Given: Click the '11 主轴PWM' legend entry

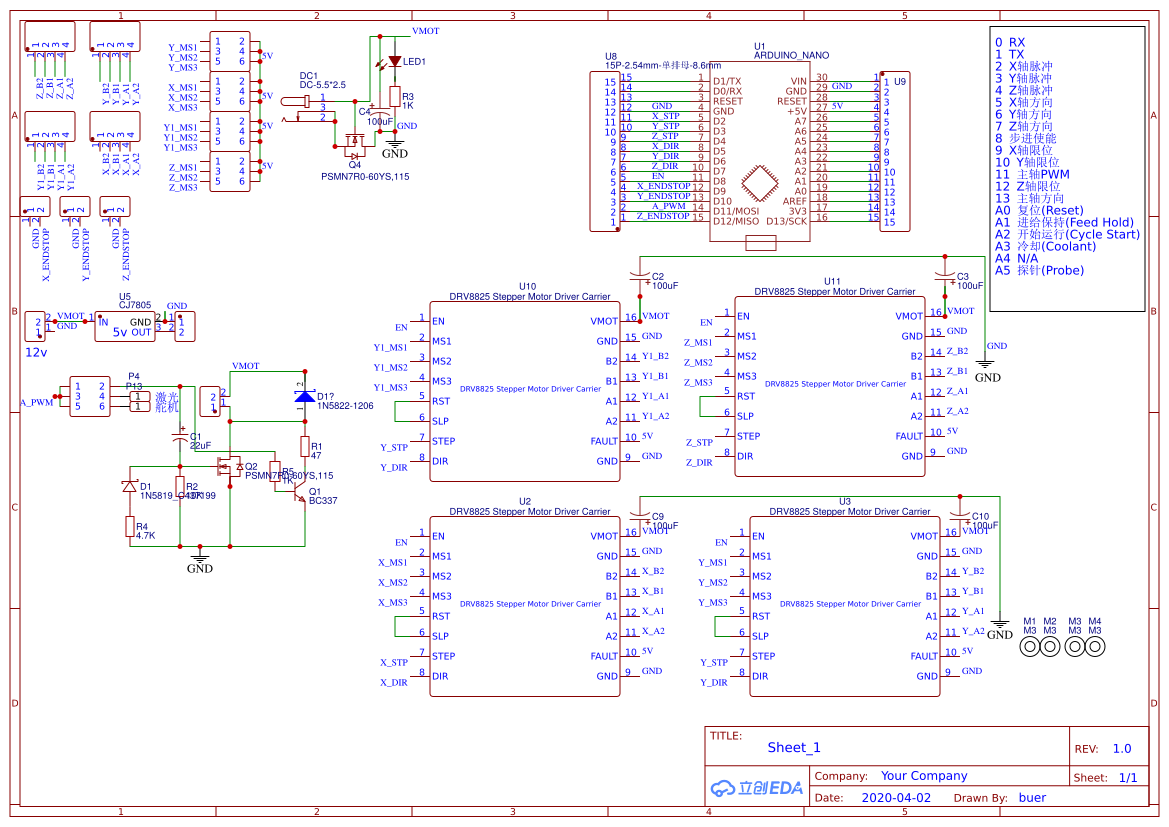Looking at the screenshot, I should click(x=1032, y=174).
